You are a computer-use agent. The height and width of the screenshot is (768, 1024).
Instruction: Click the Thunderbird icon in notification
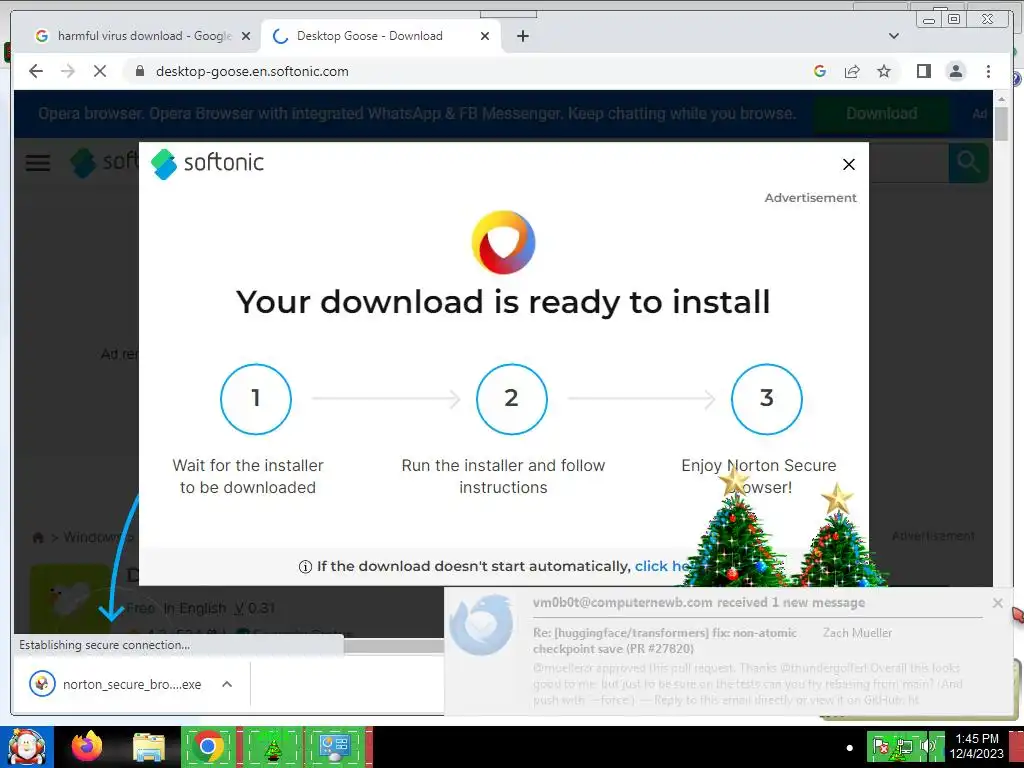pyautogui.click(x=482, y=624)
